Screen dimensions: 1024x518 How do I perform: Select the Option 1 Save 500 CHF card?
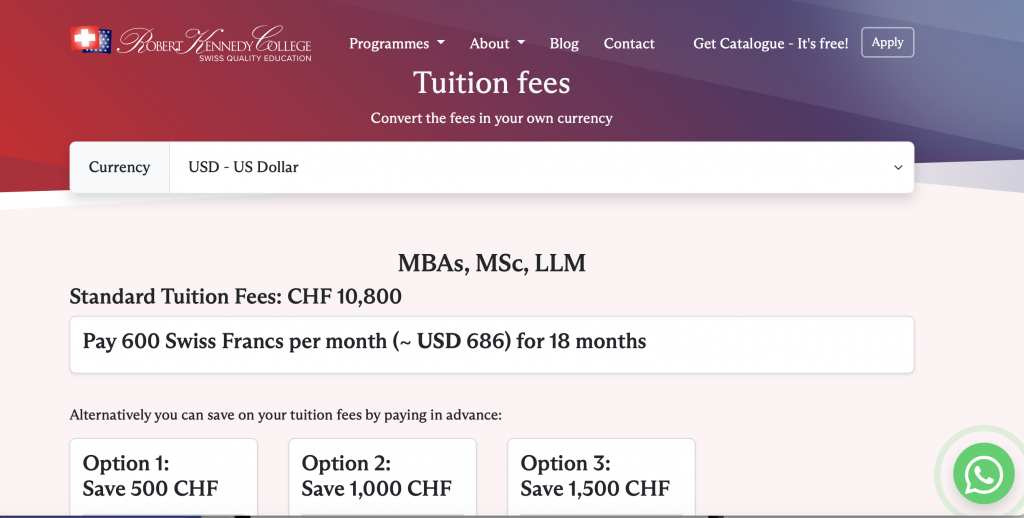point(163,477)
